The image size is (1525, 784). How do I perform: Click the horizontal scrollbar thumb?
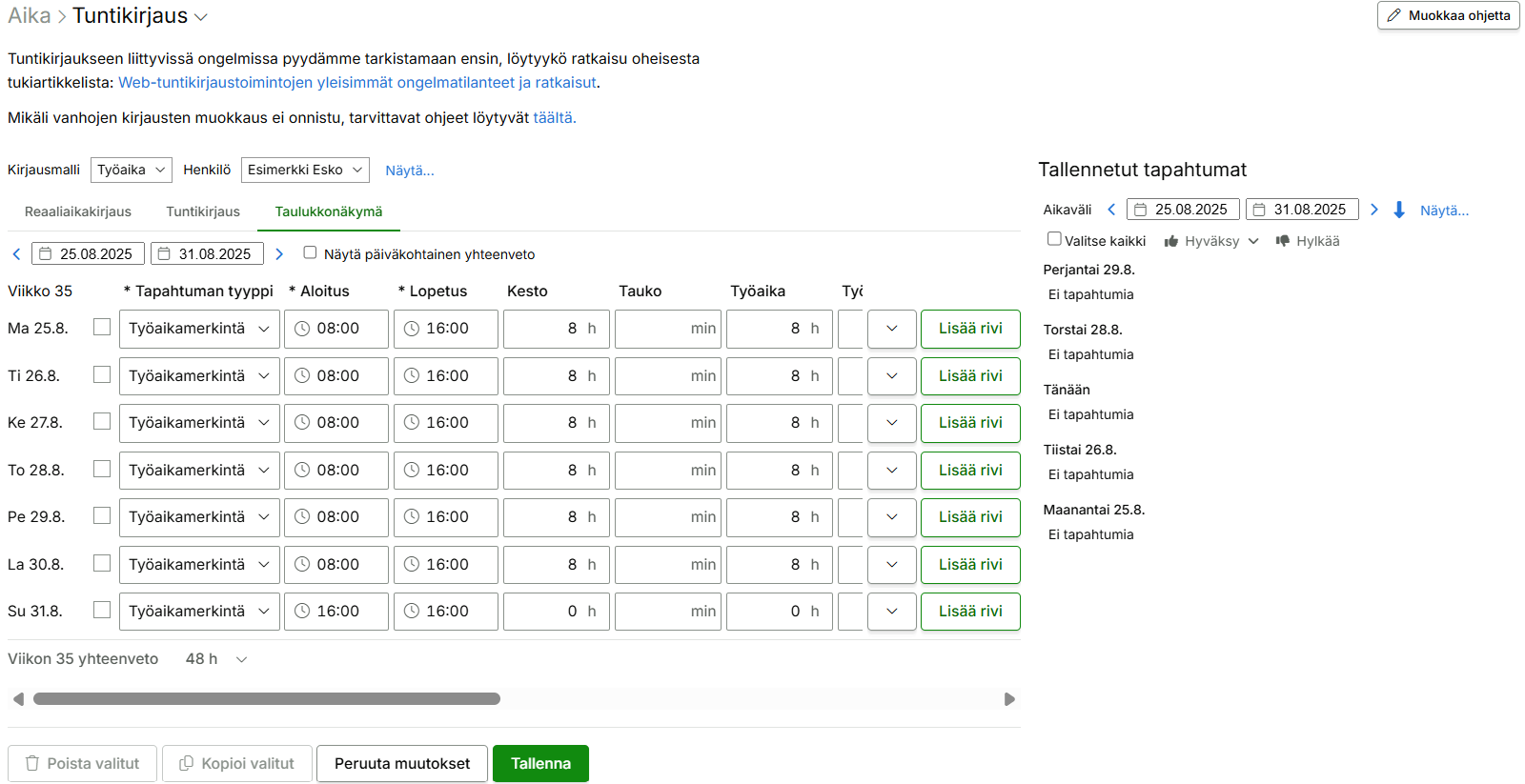coord(267,699)
